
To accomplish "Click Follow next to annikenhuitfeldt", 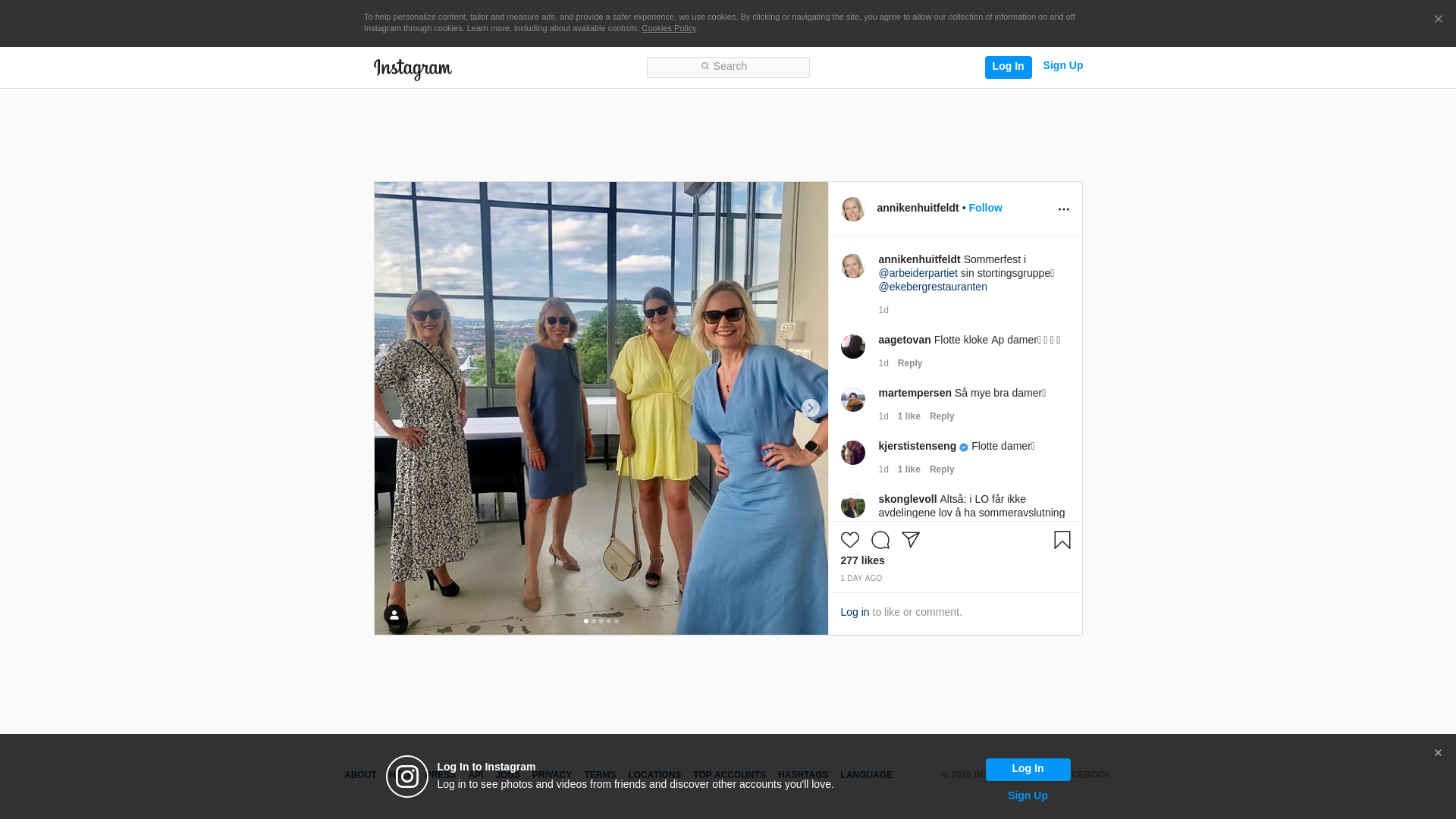I will (x=985, y=208).
